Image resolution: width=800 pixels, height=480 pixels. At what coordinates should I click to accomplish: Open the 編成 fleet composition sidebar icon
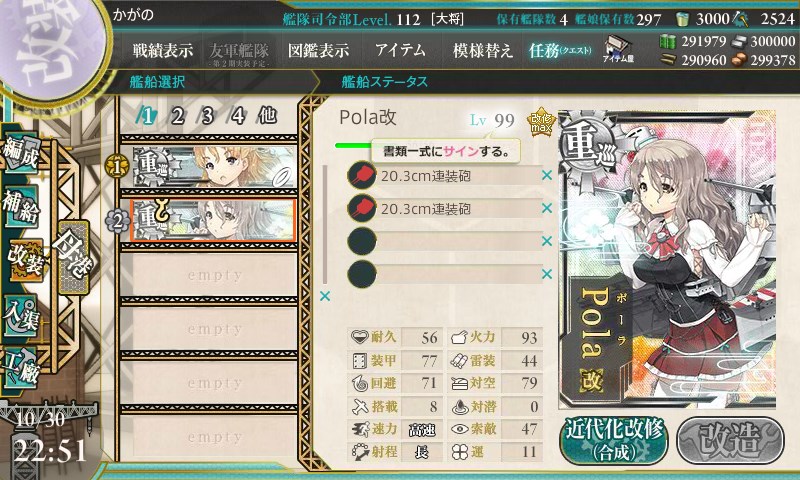tap(21, 151)
